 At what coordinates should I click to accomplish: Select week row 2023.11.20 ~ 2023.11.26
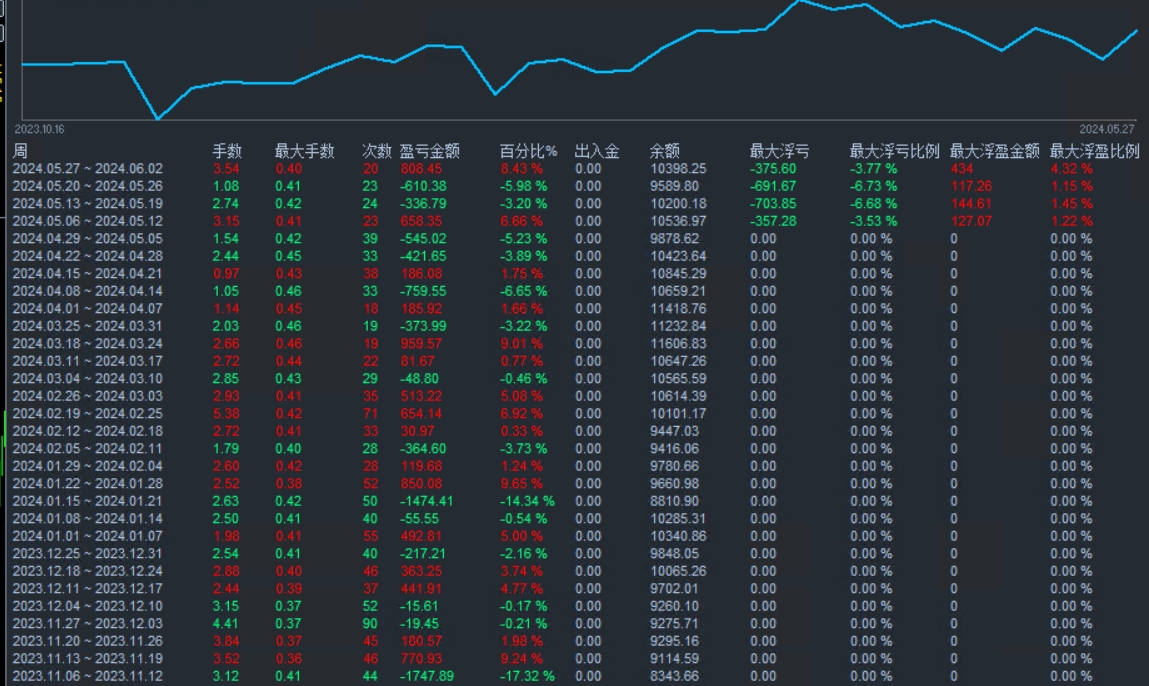pyautogui.click(x=574, y=641)
